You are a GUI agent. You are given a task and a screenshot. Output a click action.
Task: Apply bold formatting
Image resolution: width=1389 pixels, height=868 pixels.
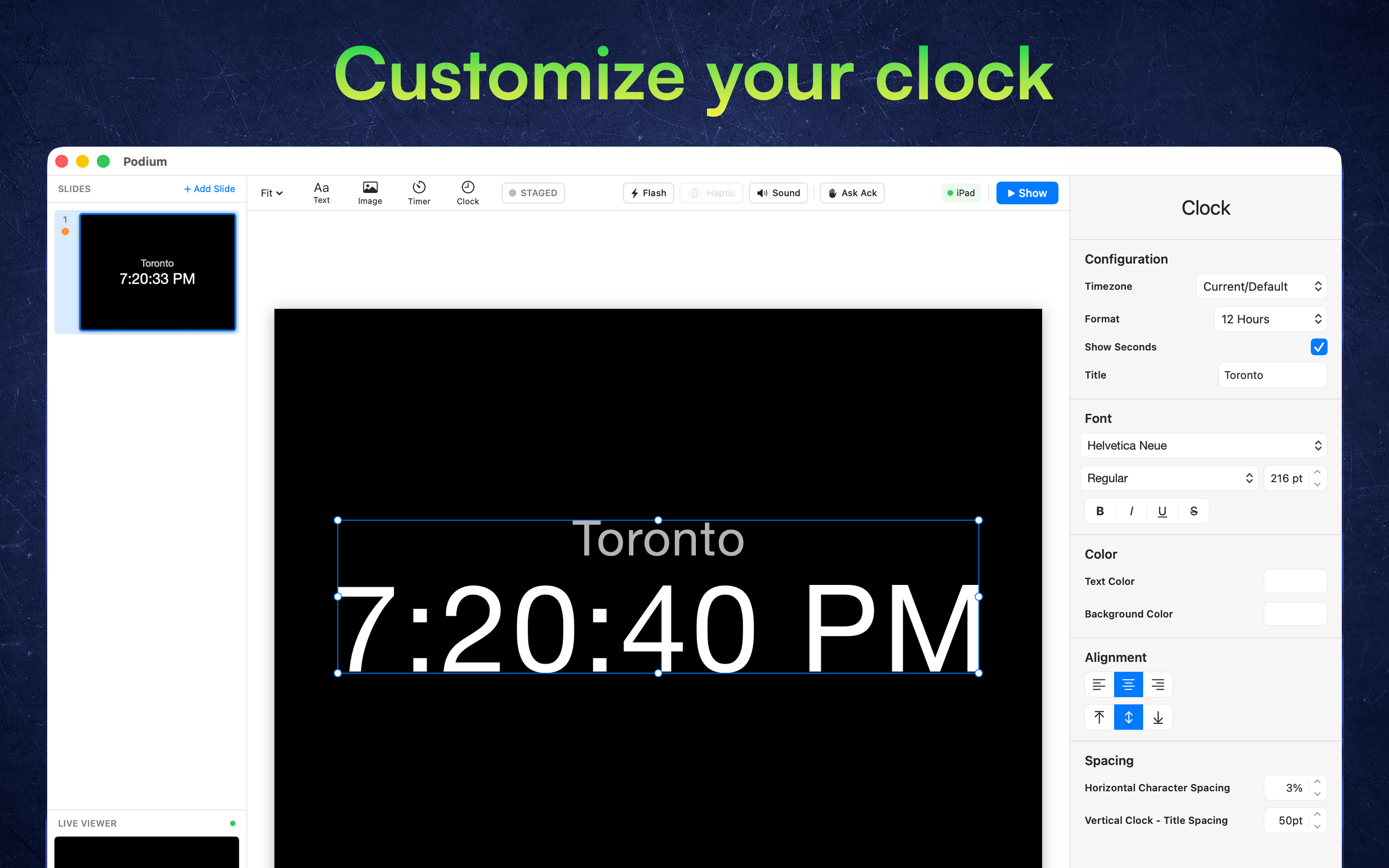[x=1100, y=511]
